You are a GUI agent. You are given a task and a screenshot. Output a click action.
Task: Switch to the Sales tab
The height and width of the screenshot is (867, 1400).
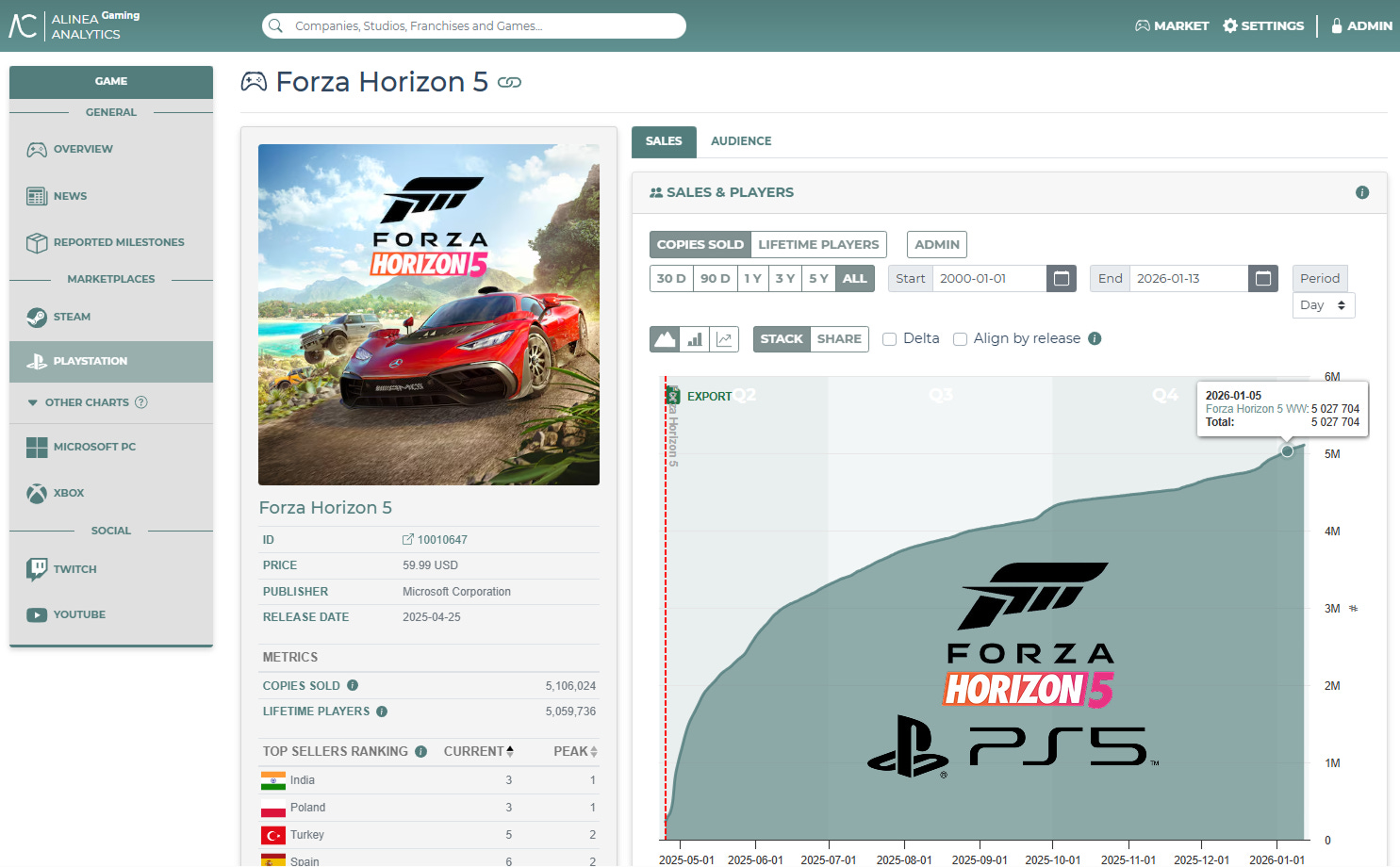coord(664,141)
